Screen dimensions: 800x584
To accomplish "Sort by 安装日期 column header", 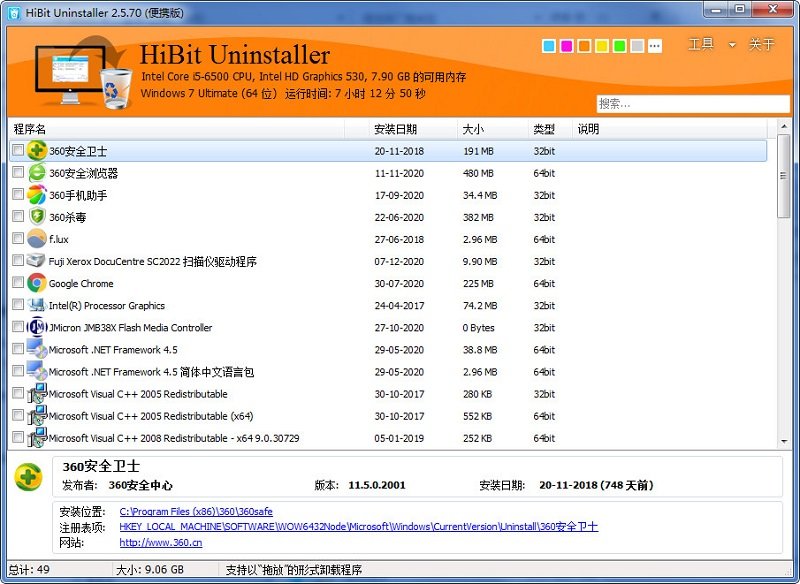I will click(413, 129).
